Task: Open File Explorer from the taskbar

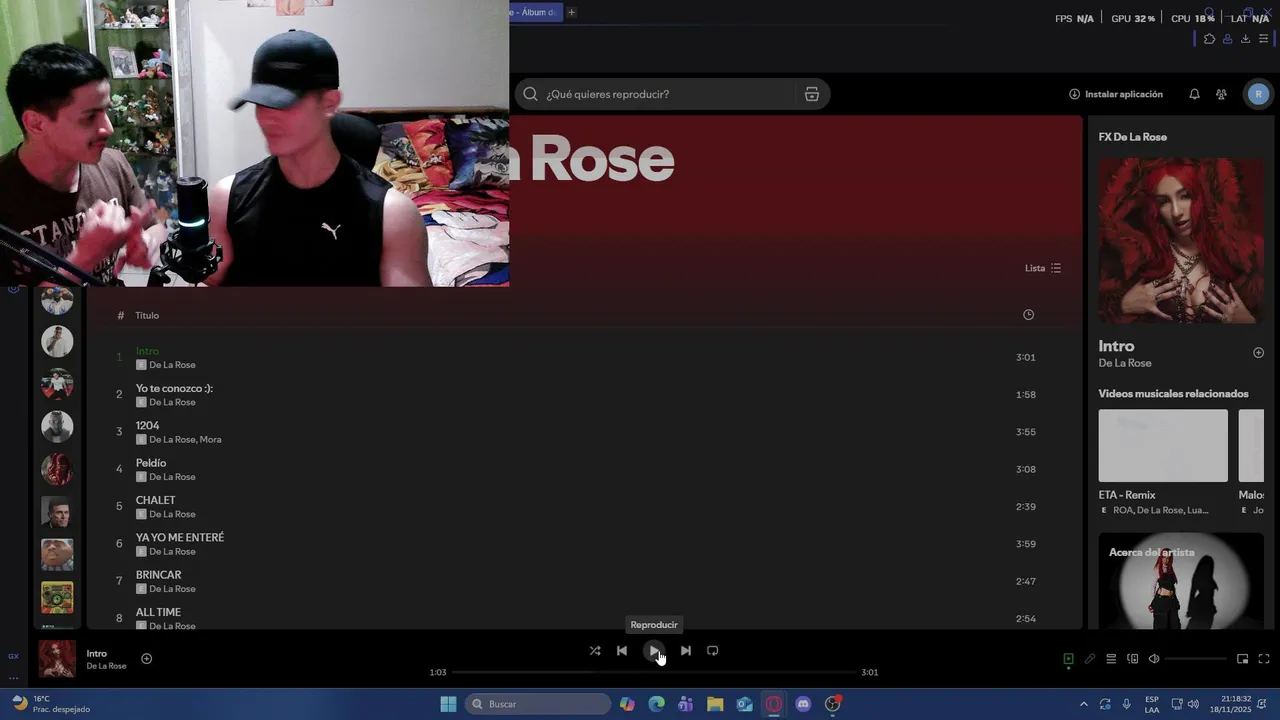Action: click(715, 704)
